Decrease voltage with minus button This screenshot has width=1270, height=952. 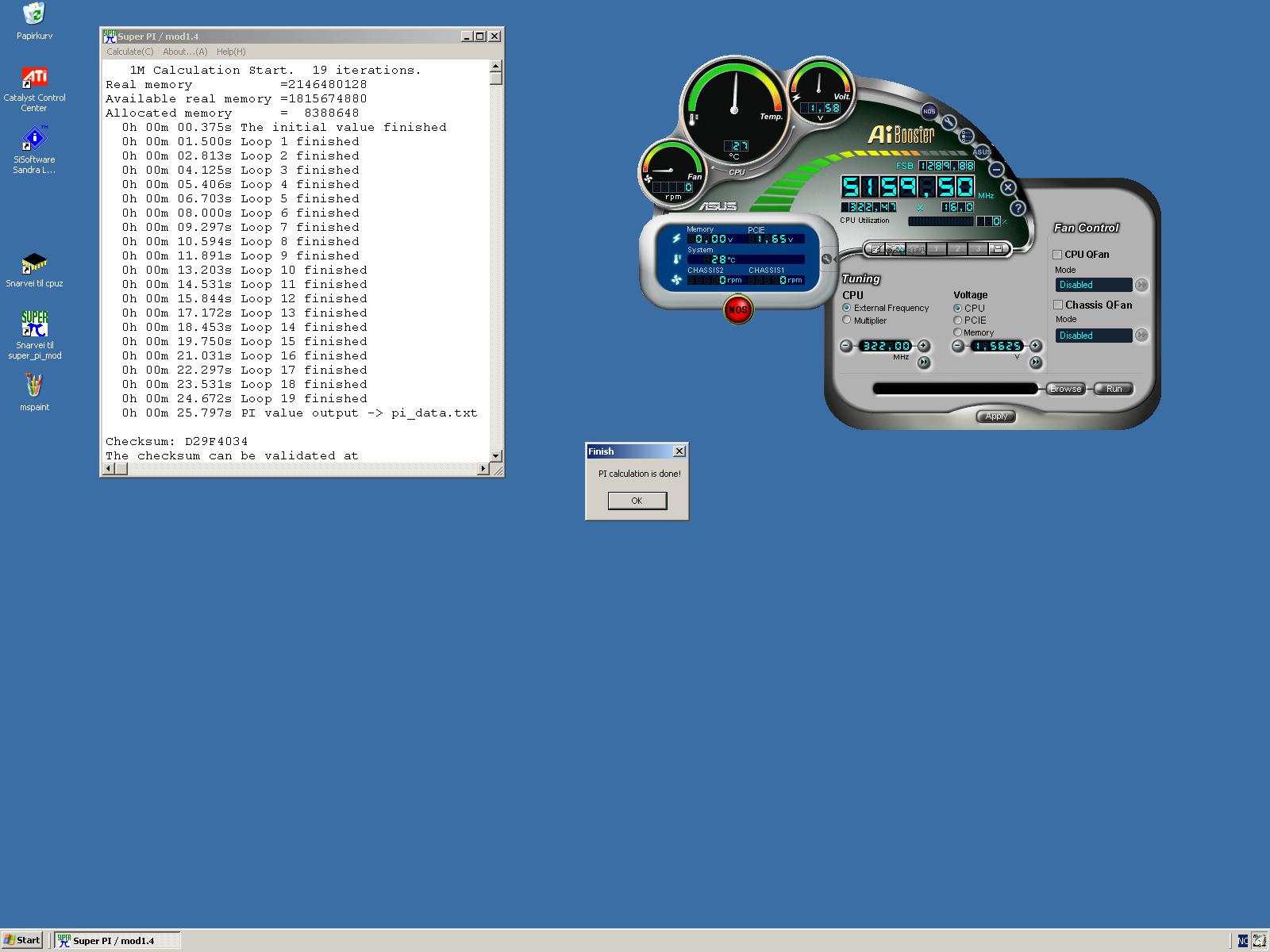pyautogui.click(x=958, y=346)
